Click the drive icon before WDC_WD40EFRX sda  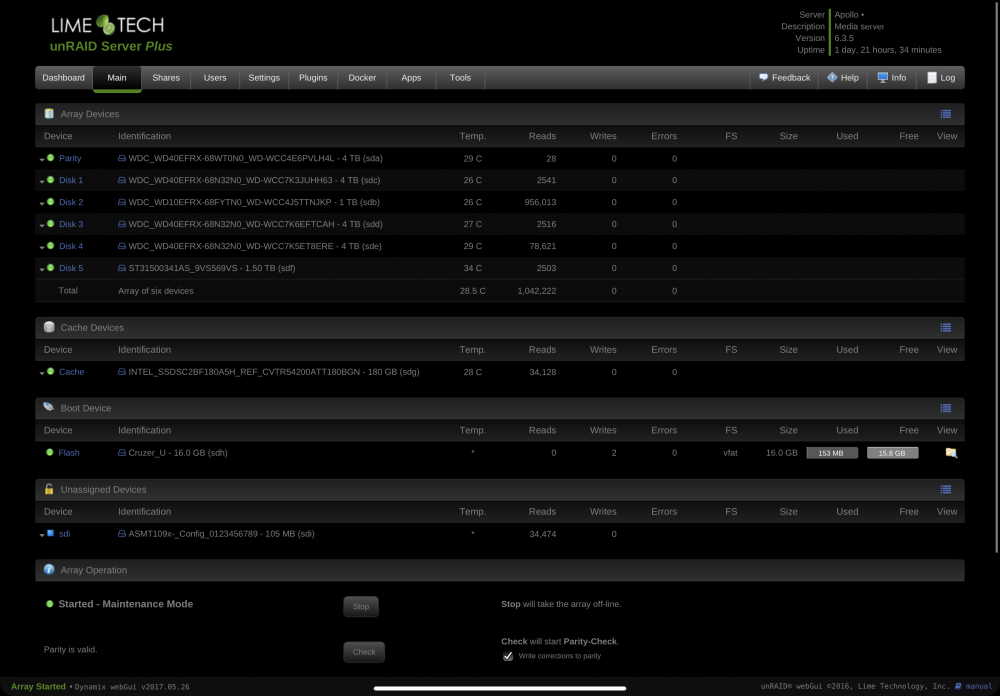(x=122, y=158)
